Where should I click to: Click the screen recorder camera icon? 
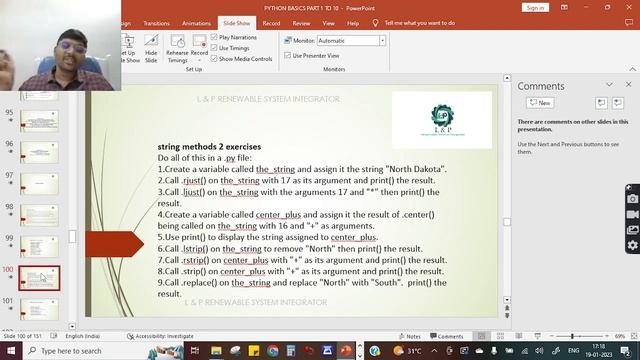point(633,199)
